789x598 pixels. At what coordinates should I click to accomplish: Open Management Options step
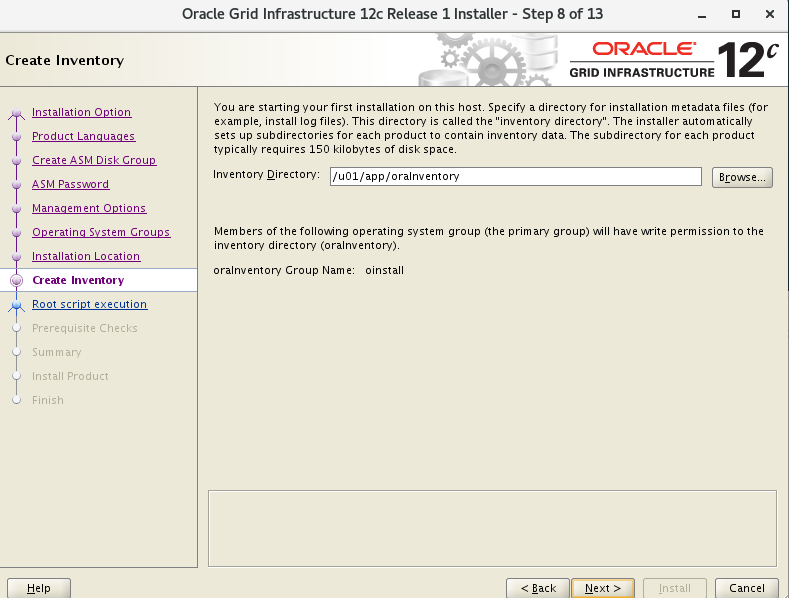(x=89, y=208)
